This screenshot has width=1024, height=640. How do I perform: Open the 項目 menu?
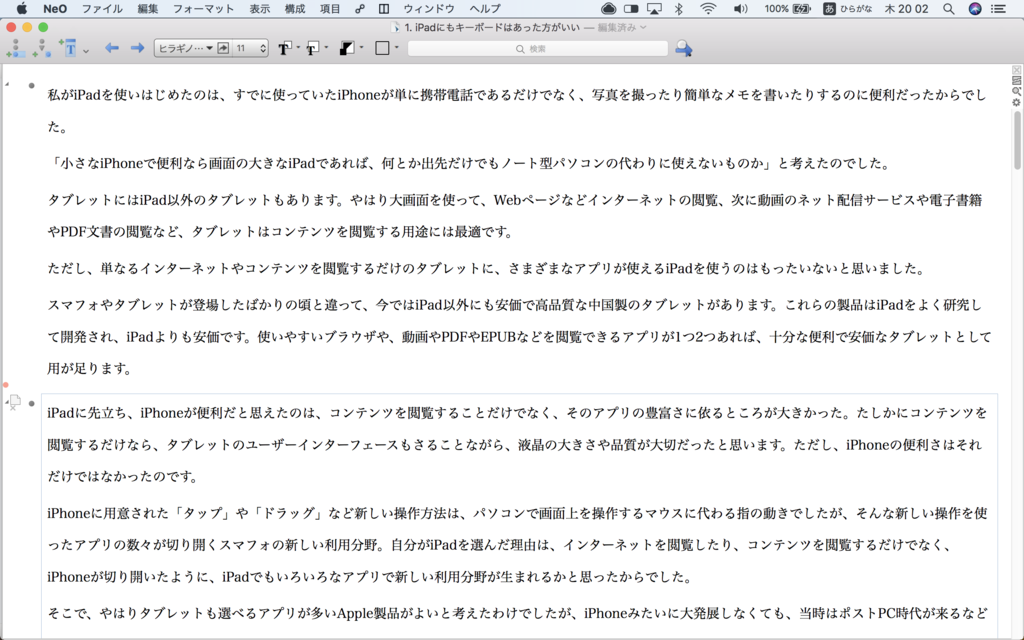(x=330, y=8)
